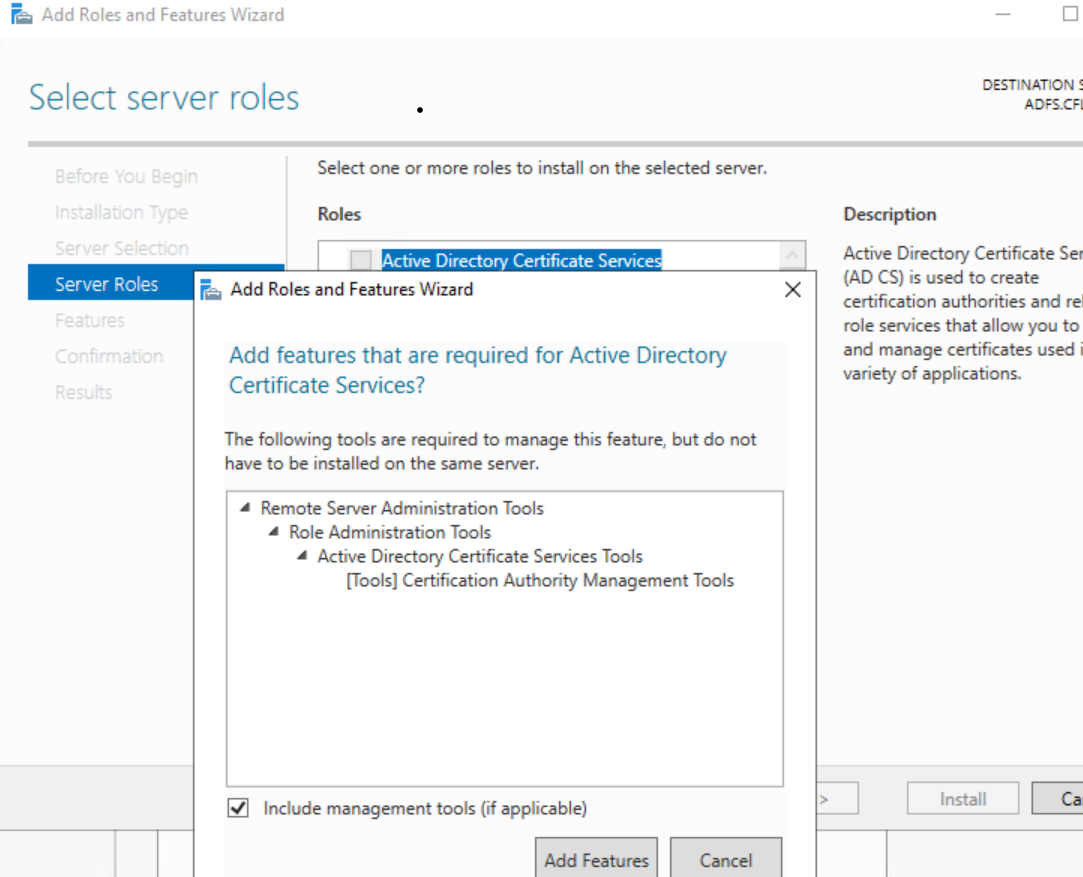The width and height of the screenshot is (1083, 877).
Task: Close the inner wizard dialog
Action: point(793,289)
